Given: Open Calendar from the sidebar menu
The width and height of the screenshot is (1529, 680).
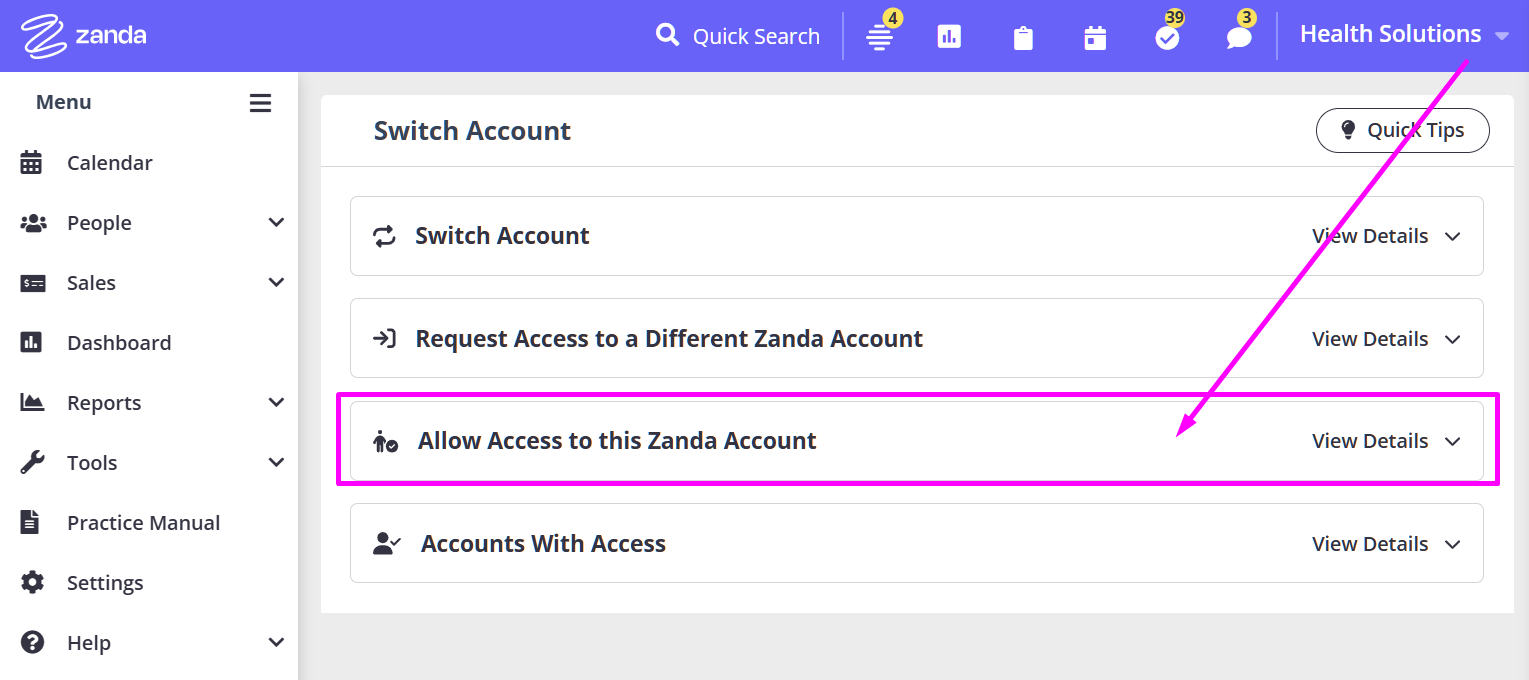Looking at the screenshot, I should click(109, 163).
